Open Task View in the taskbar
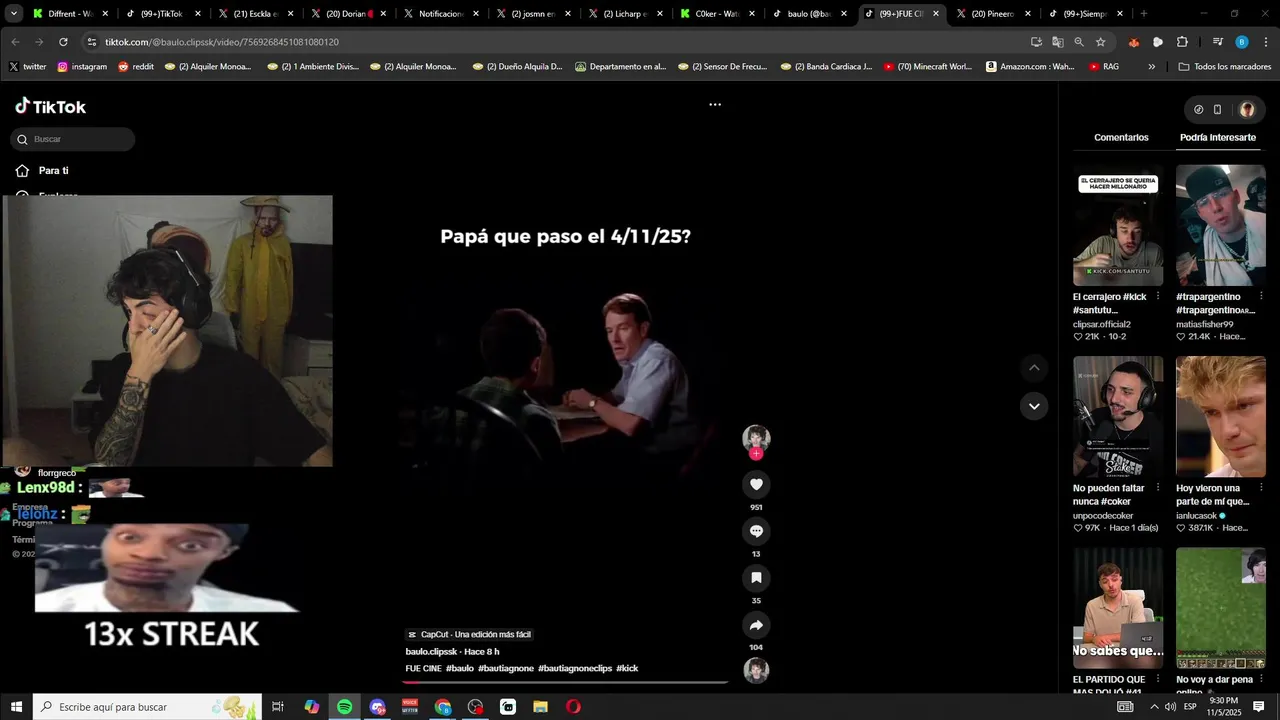 click(x=278, y=707)
